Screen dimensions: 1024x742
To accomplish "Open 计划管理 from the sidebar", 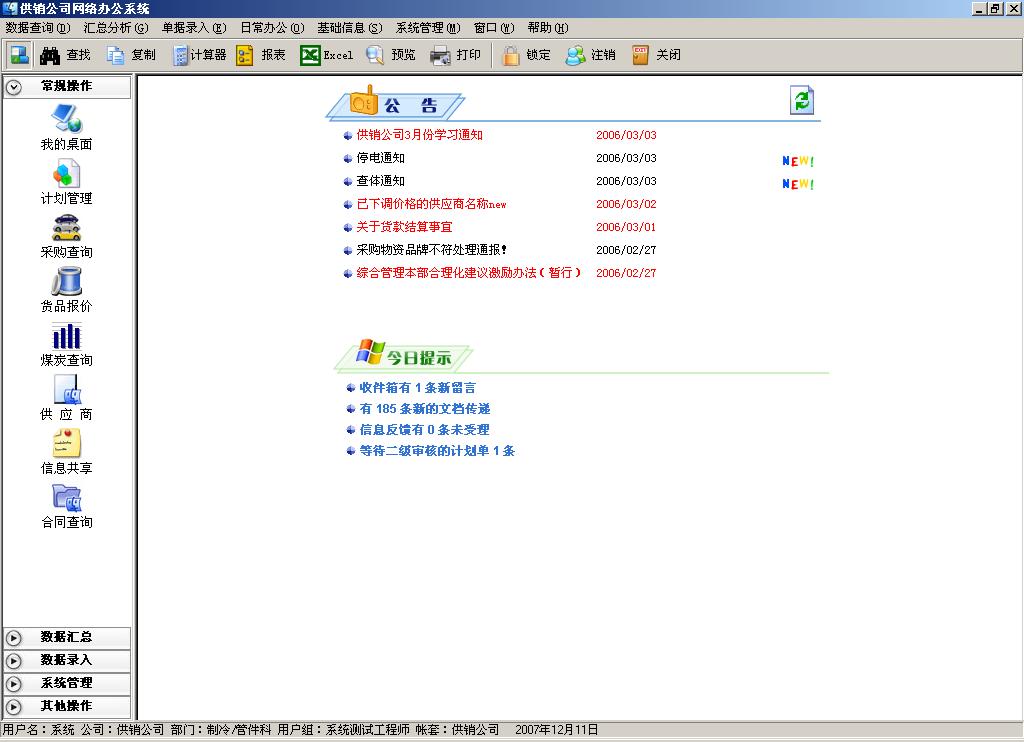I will (x=66, y=174).
